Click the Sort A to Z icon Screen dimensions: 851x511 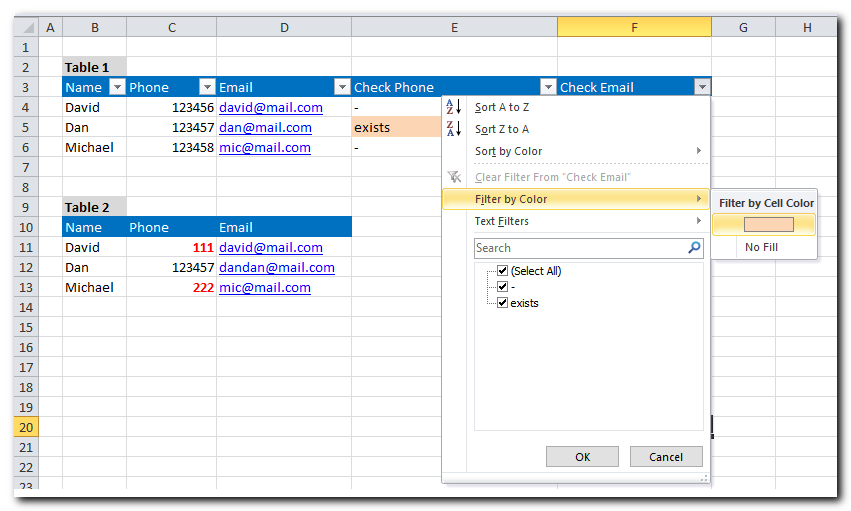click(453, 107)
